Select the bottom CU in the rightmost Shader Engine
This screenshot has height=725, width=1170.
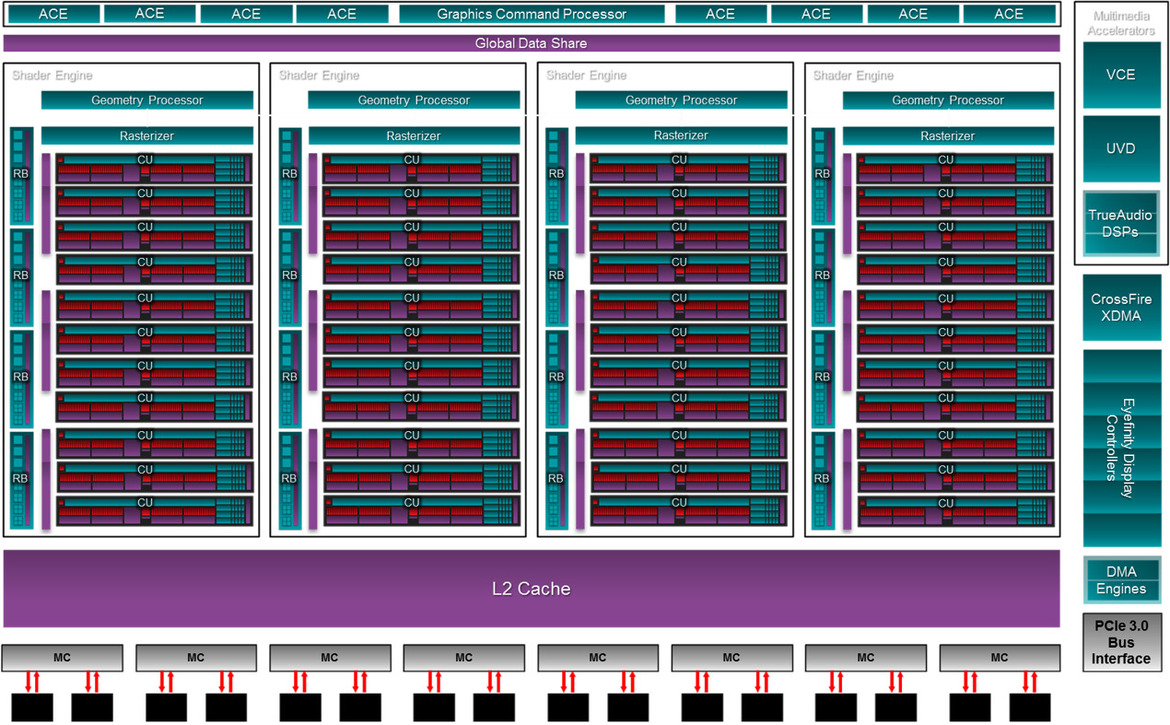click(955, 512)
